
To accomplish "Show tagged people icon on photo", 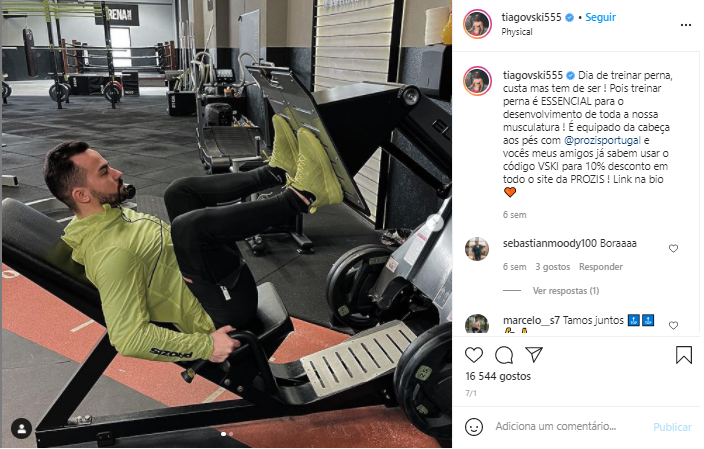I will point(22,428).
